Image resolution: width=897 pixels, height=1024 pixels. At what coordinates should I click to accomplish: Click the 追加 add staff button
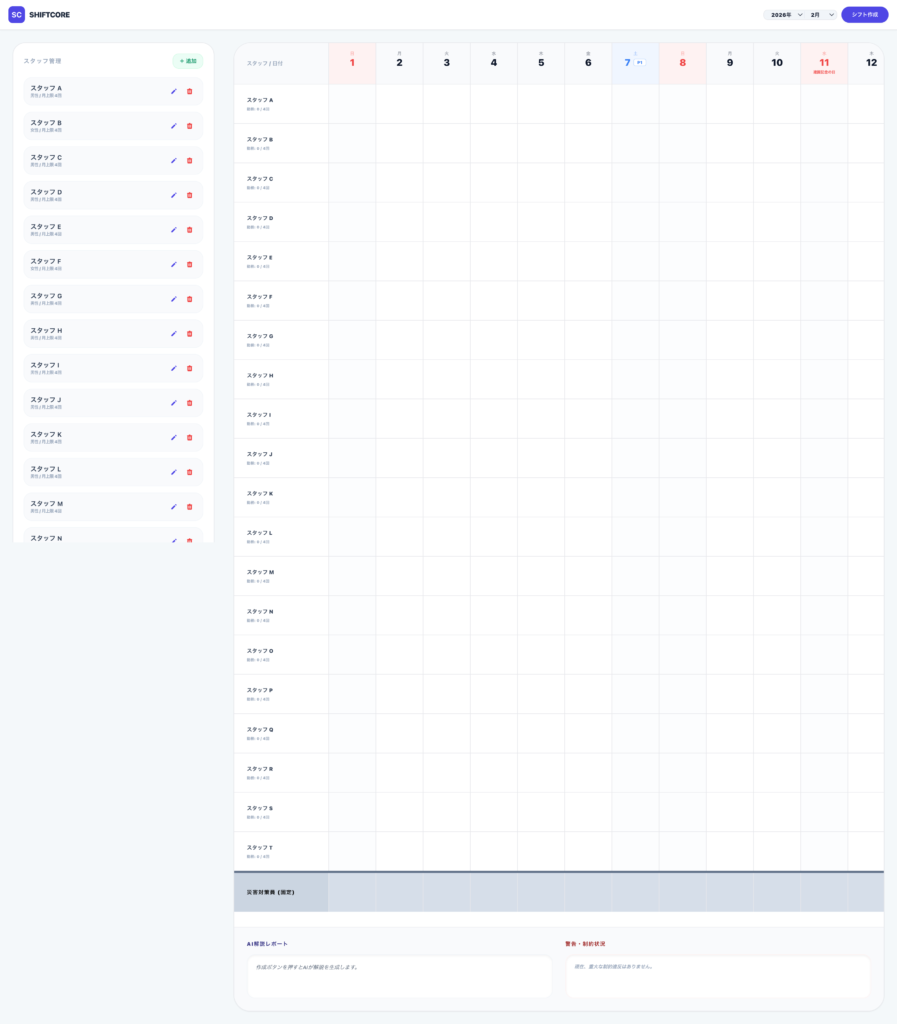click(187, 61)
